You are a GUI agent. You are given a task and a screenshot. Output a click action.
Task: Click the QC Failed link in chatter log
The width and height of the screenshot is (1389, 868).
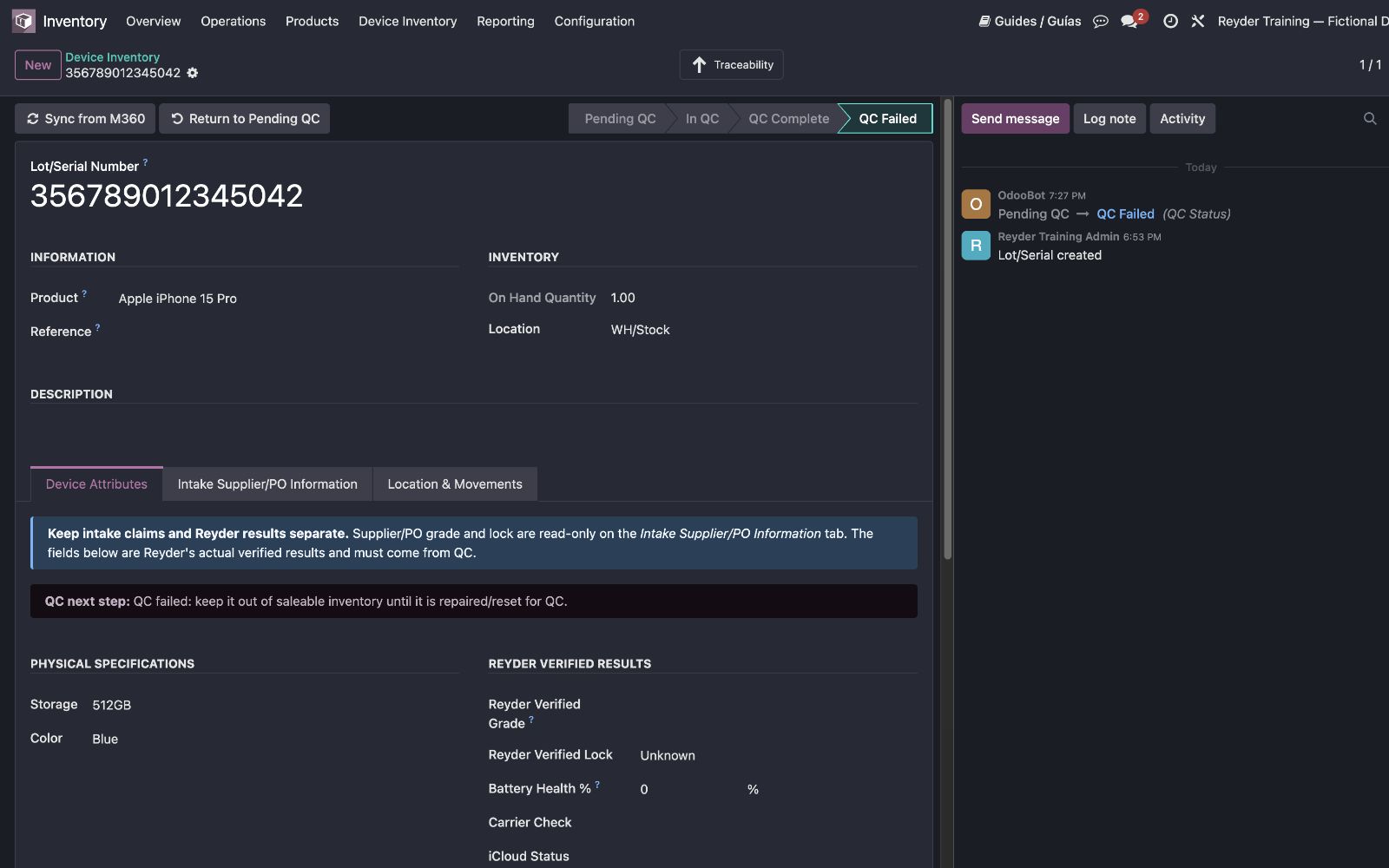[1125, 214]
